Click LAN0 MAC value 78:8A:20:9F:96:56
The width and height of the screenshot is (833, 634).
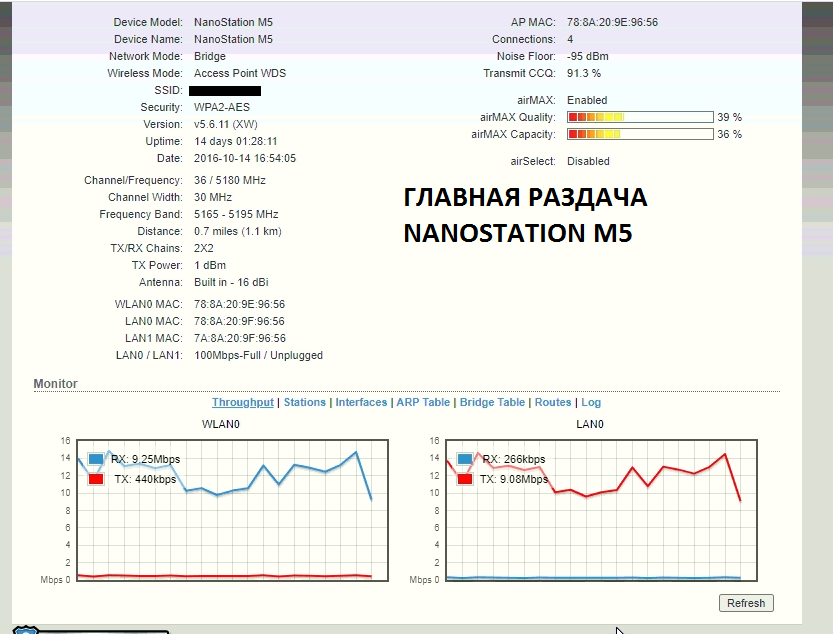(x=240, y=322)
